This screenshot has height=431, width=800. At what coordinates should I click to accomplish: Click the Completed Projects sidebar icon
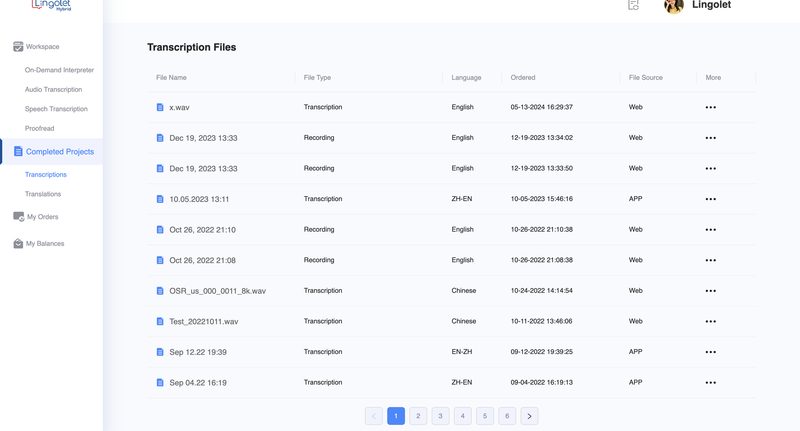18,151
